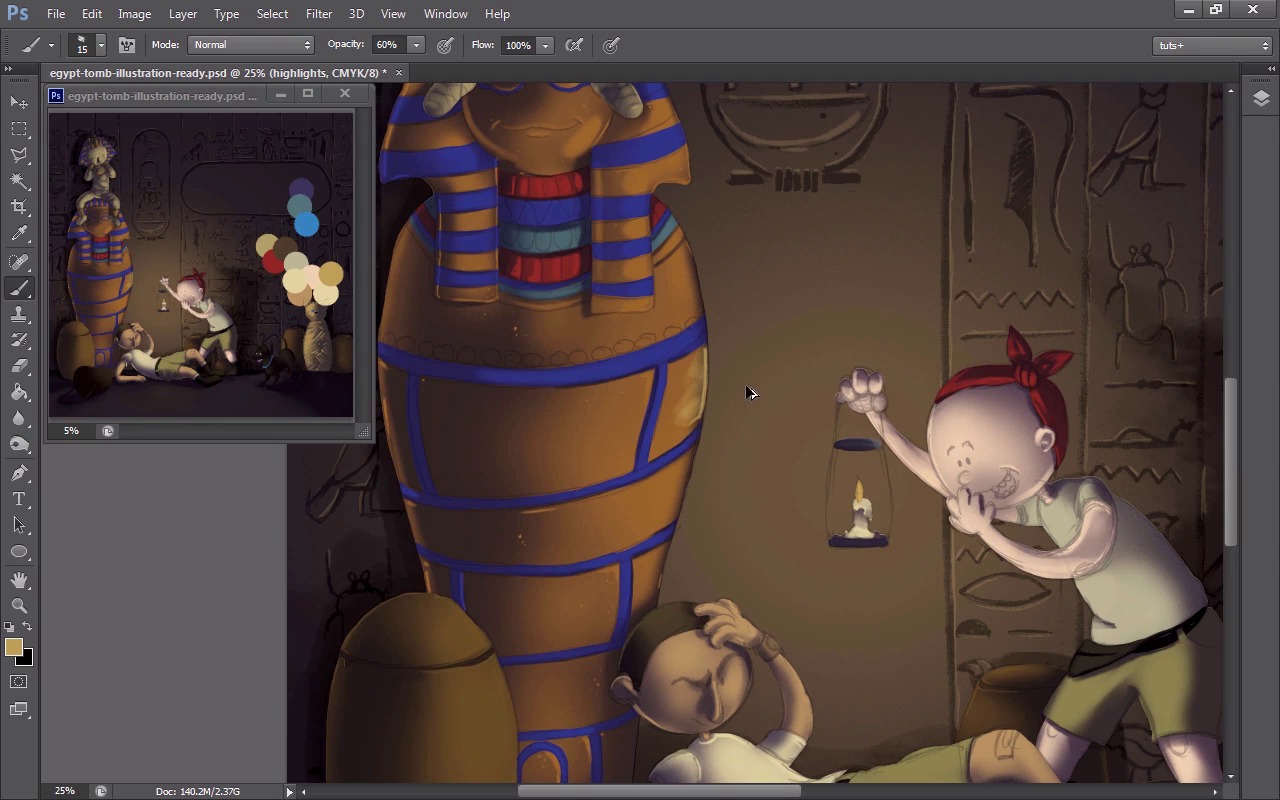This screenshot has height=800, width=1280.
Task: Open the Layer menu
Action: 183,14
